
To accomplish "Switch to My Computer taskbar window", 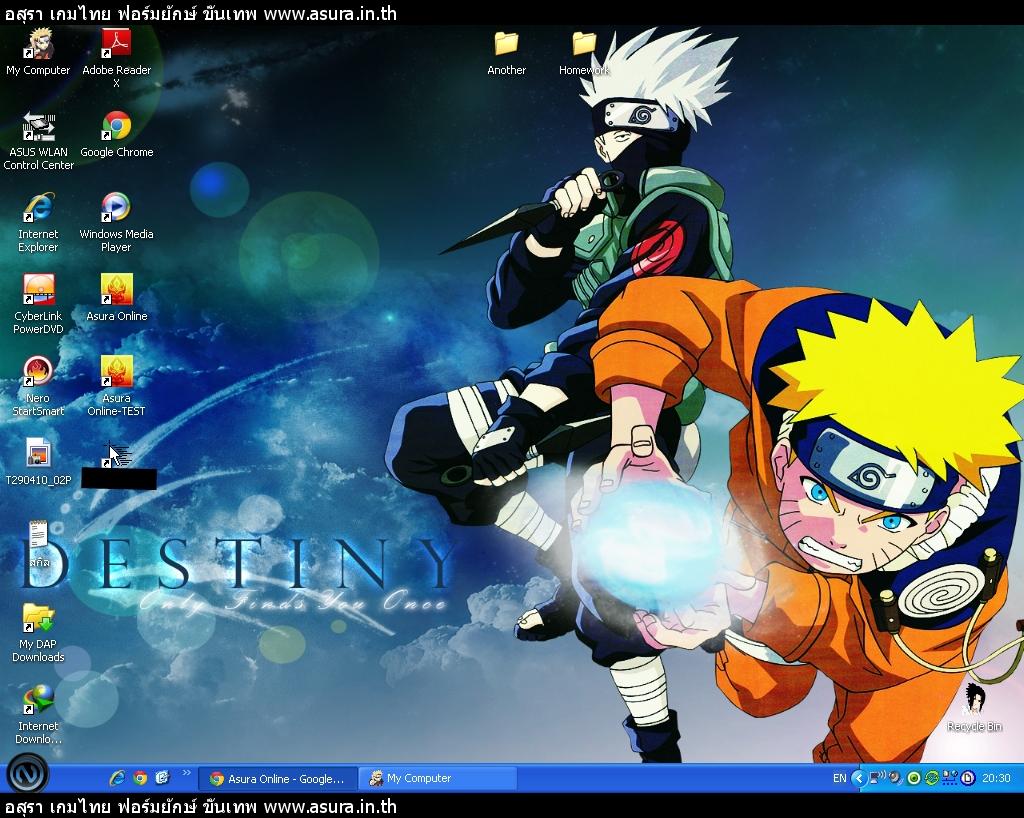I will click(x=438, y=778).
